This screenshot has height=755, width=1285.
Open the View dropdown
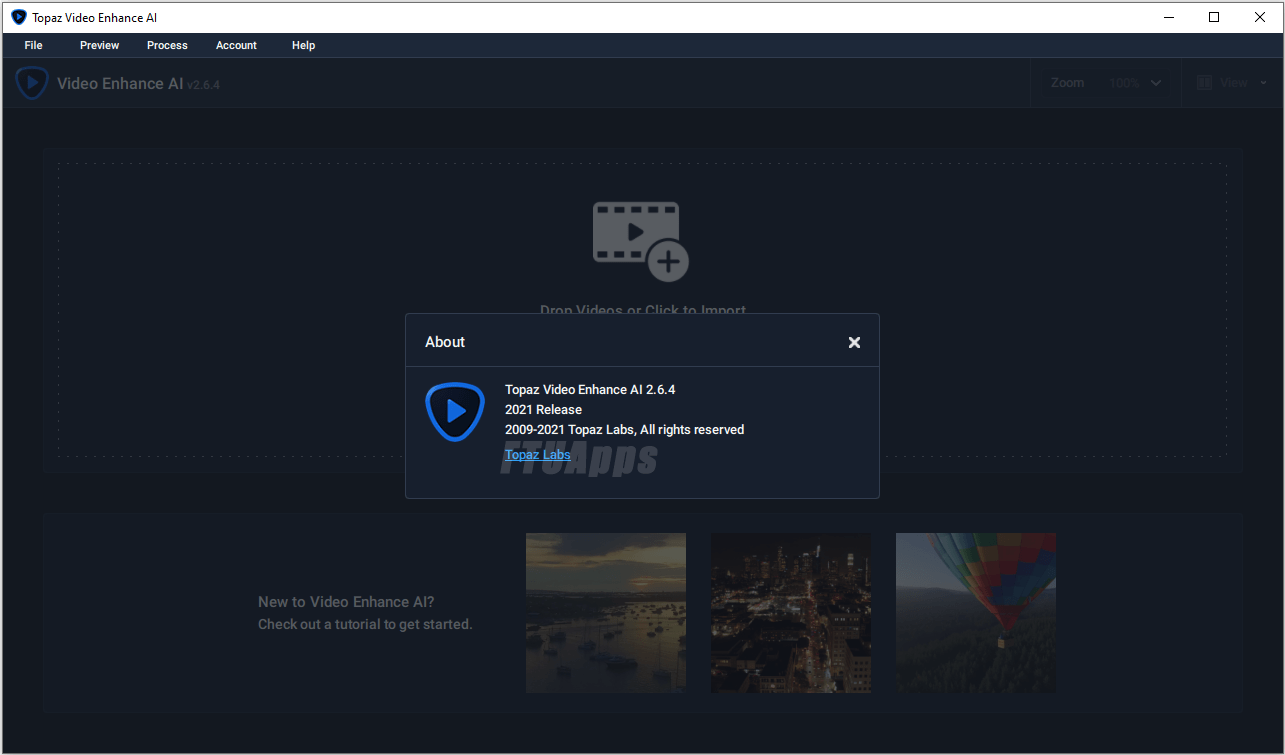tap(1232, 83)
